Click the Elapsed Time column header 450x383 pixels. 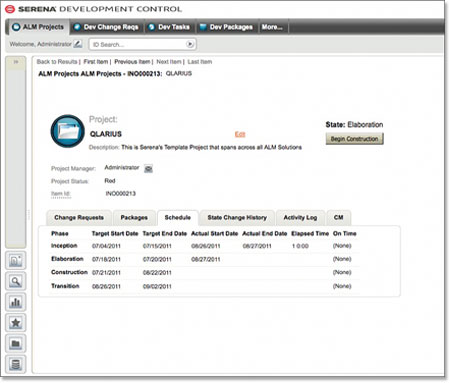coord(310,234)
